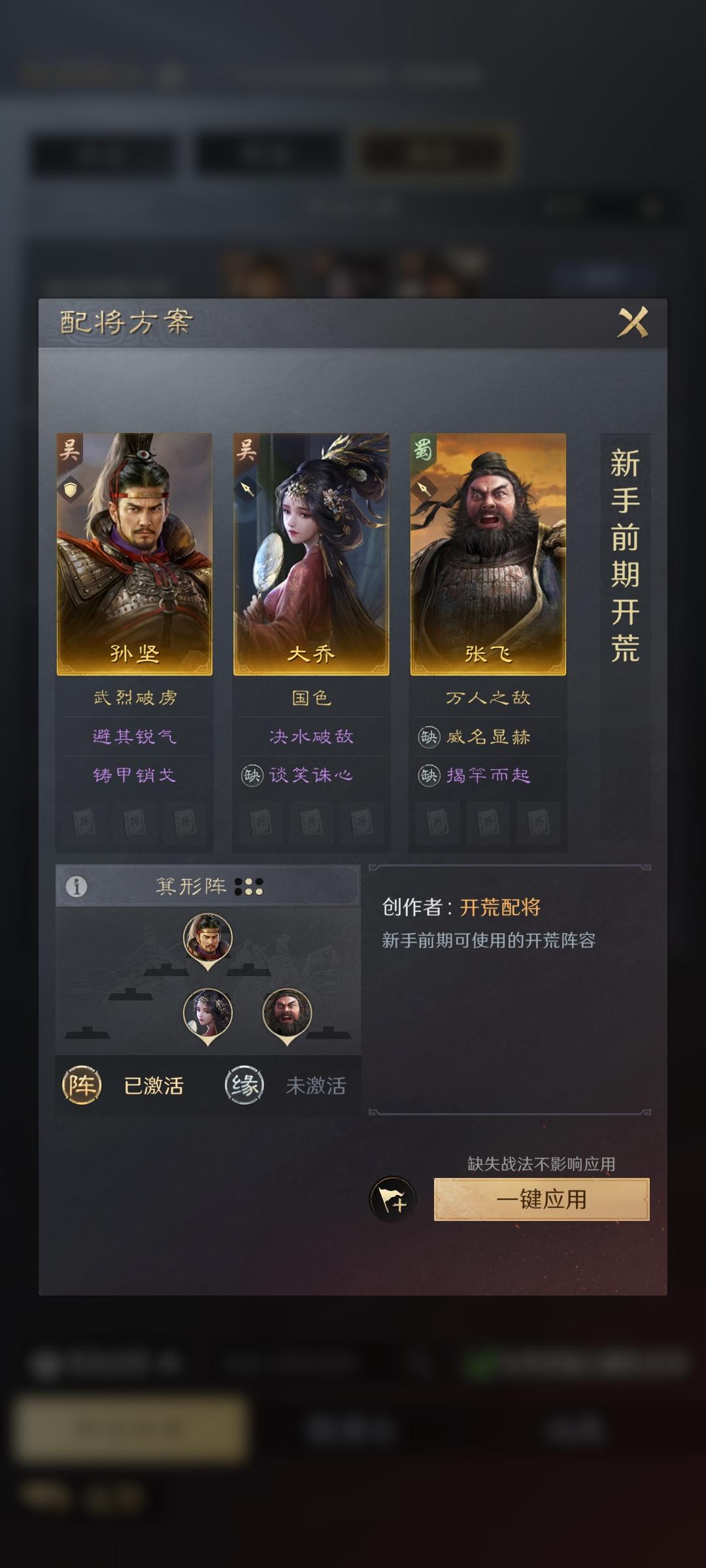Open the 开荒配将 creator link

coord(500,907)
